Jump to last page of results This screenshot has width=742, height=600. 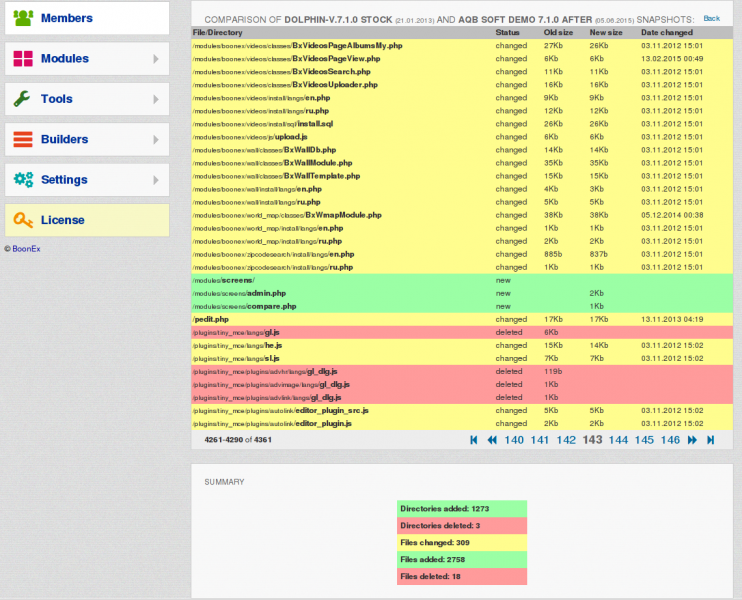[x=711, y=439]
